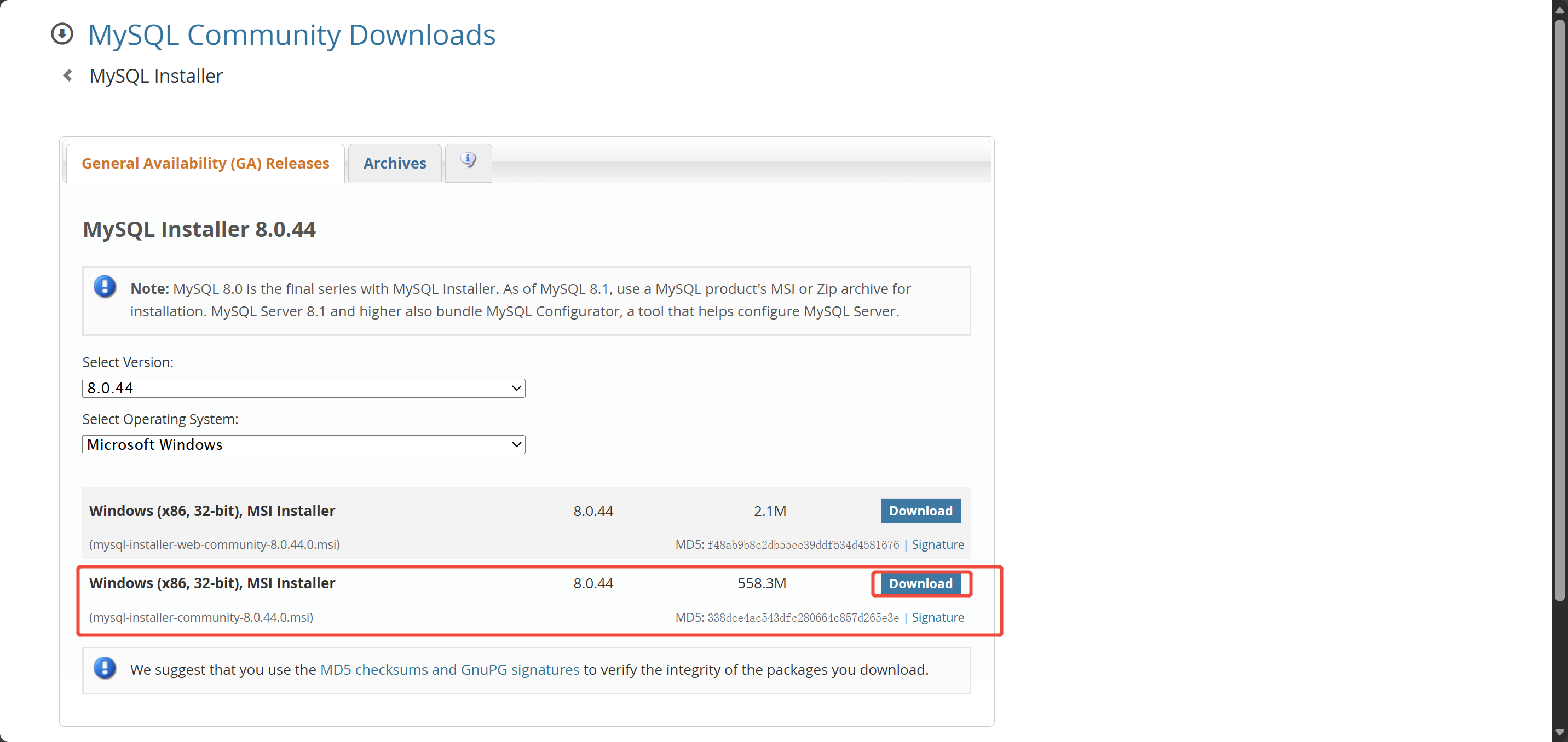Open the Microsoft Windows operating system dropdown
Viewport: 1568px width, 742px height.
point(303,444)
